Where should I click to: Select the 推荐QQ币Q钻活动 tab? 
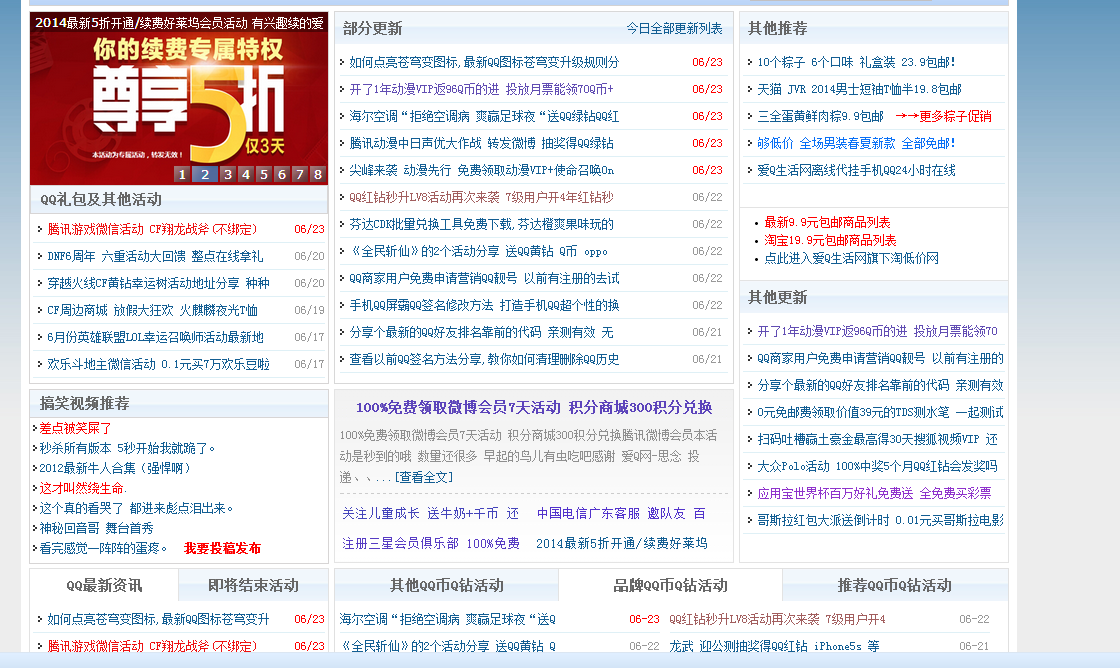click(894, 585)
